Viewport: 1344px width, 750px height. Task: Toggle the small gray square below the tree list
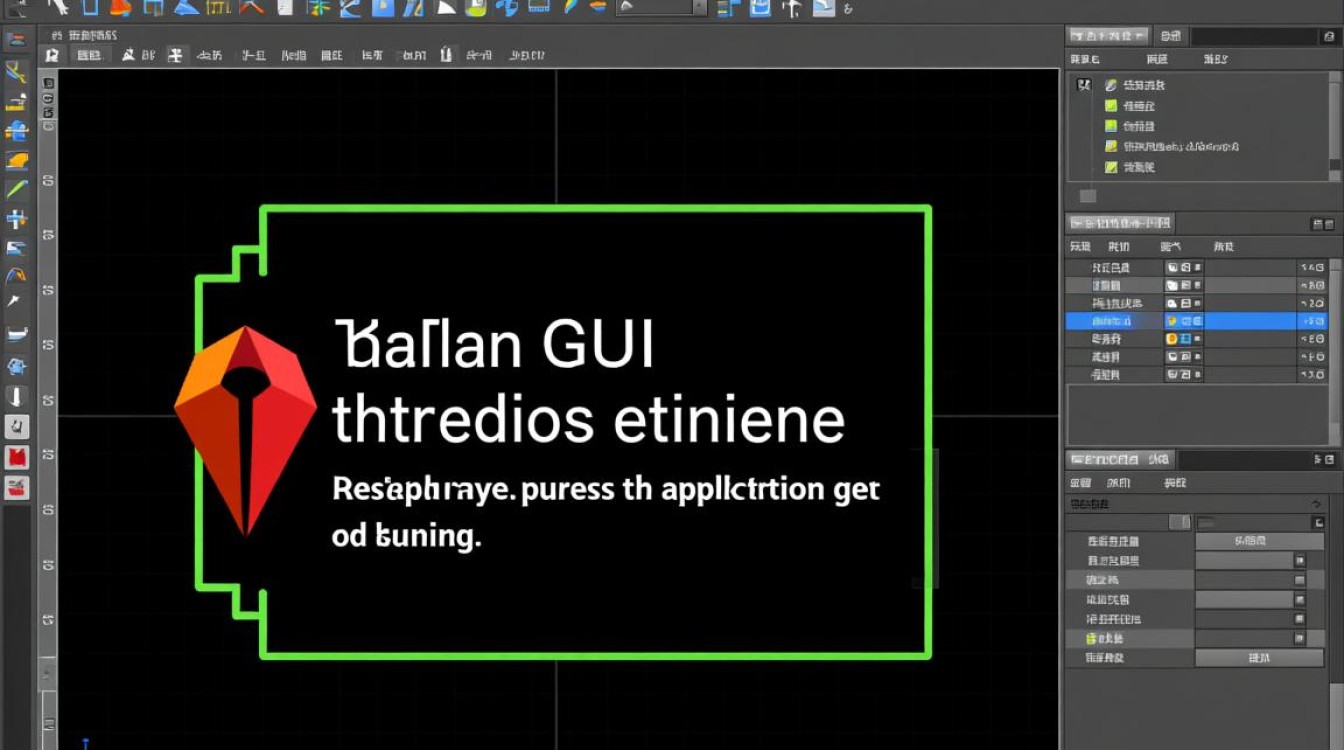pos(1088,196)
